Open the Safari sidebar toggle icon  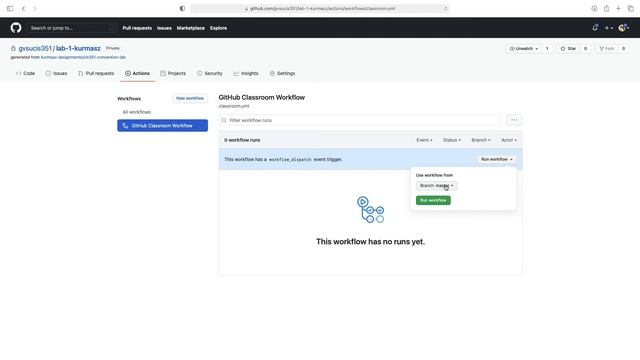click(x=10, y=8)
